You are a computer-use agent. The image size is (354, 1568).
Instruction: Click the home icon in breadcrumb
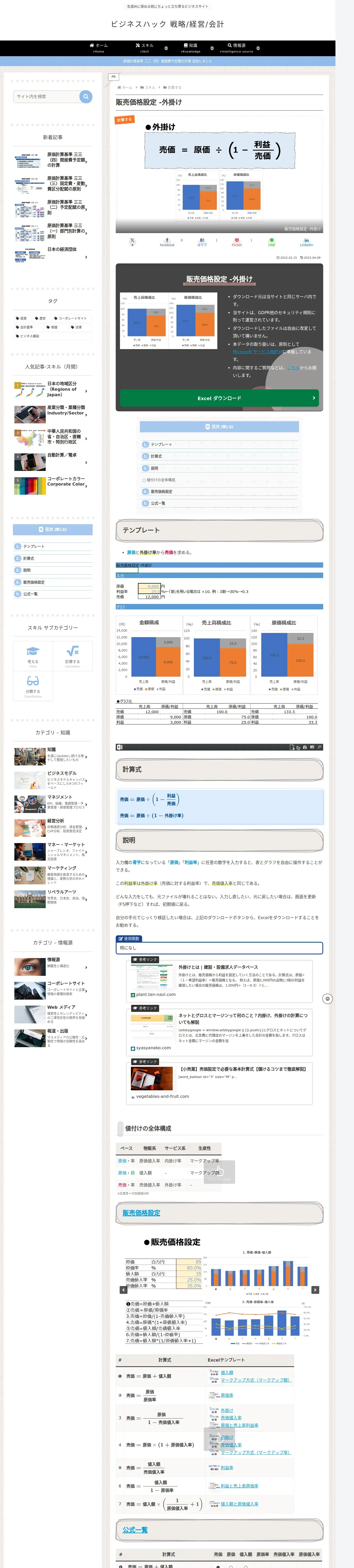pyautogui.click(x=119, y=87)
